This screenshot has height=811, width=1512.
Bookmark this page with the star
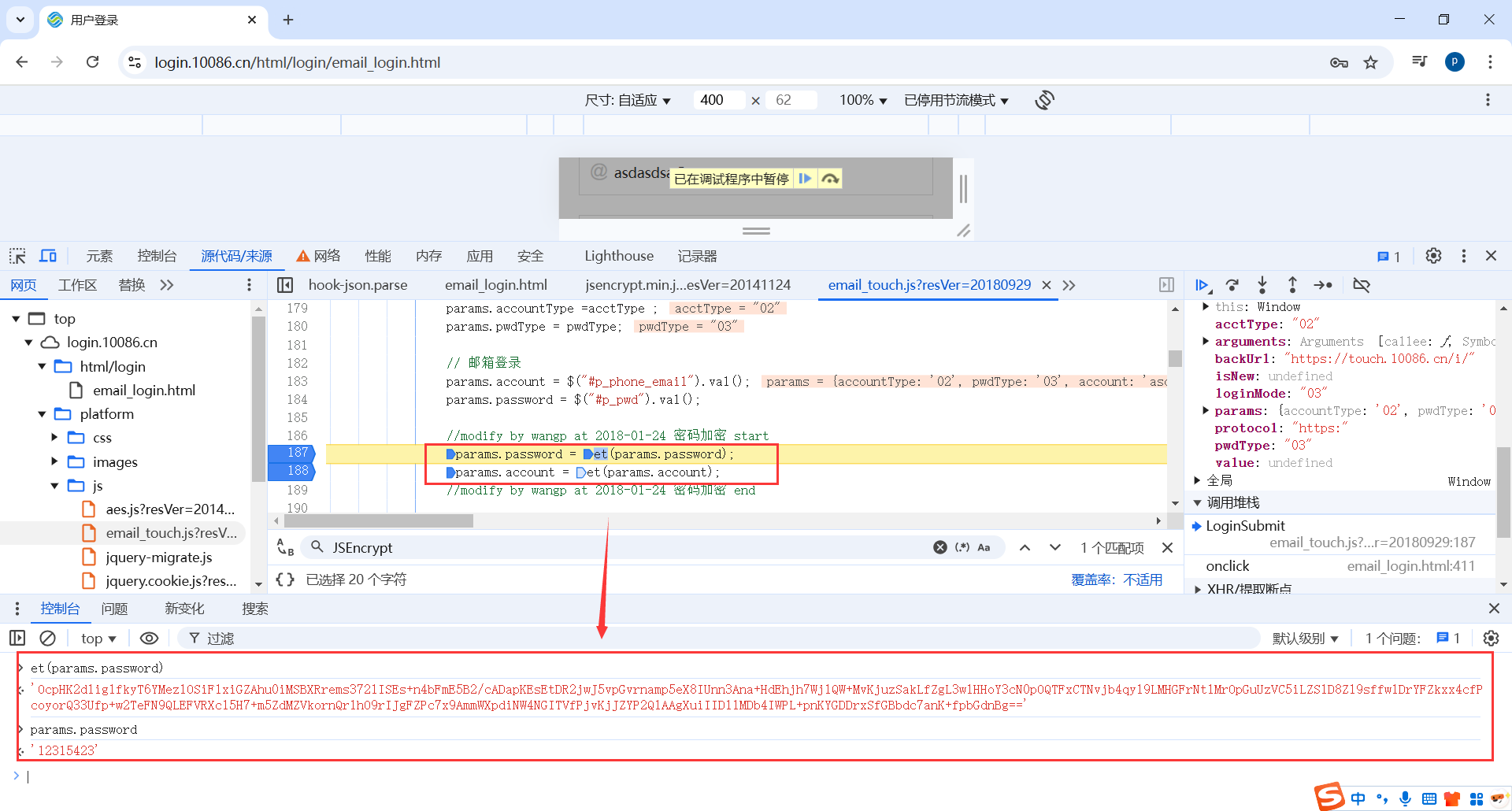[1371, 62]
